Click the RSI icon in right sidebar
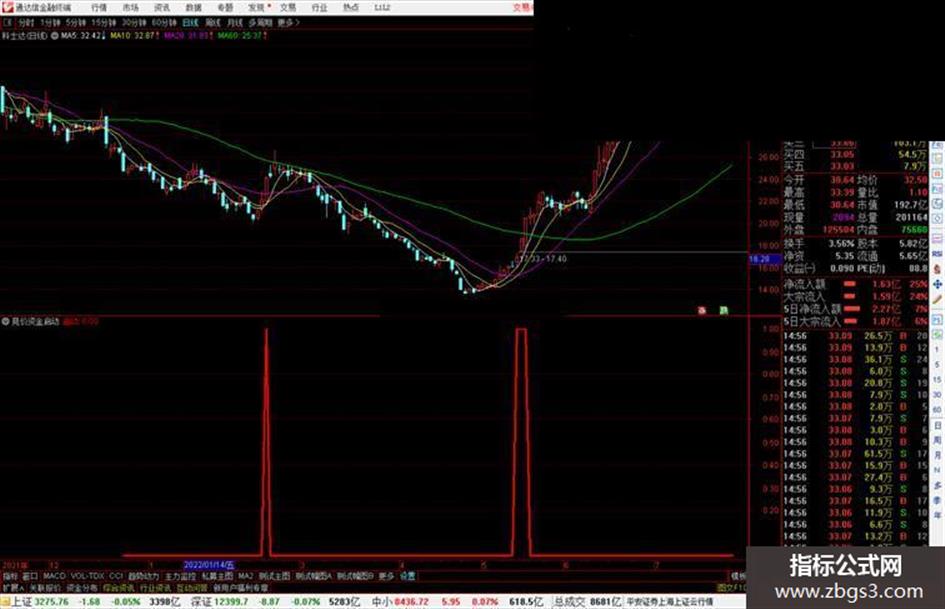The image size is (945, 609). pyautogui.click(x=937, y=254)
